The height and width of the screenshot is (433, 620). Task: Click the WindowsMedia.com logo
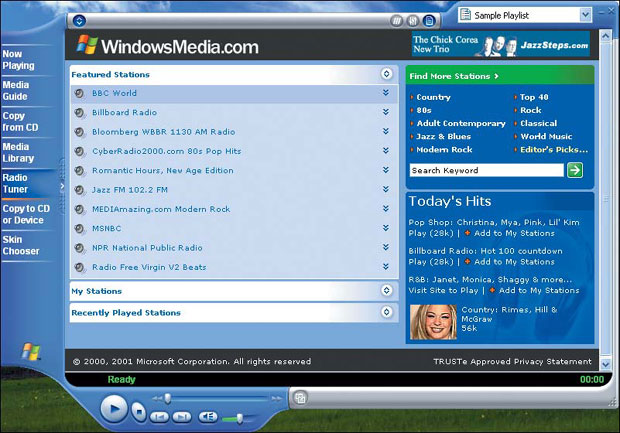(x=167, y=45)
